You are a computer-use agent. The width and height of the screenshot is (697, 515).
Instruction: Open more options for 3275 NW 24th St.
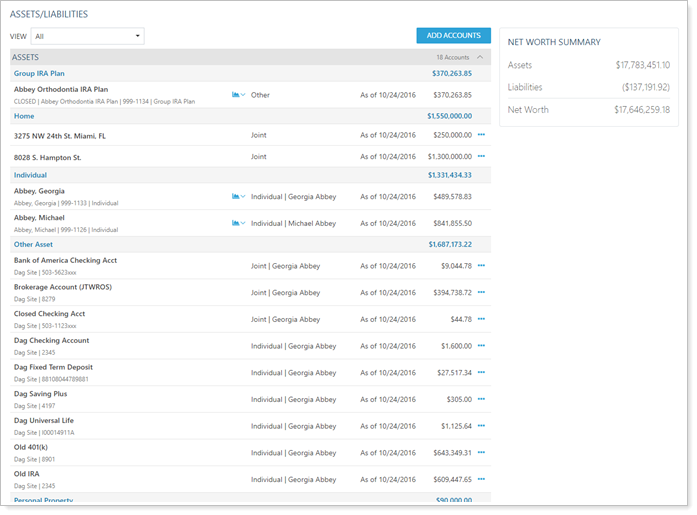481,134
